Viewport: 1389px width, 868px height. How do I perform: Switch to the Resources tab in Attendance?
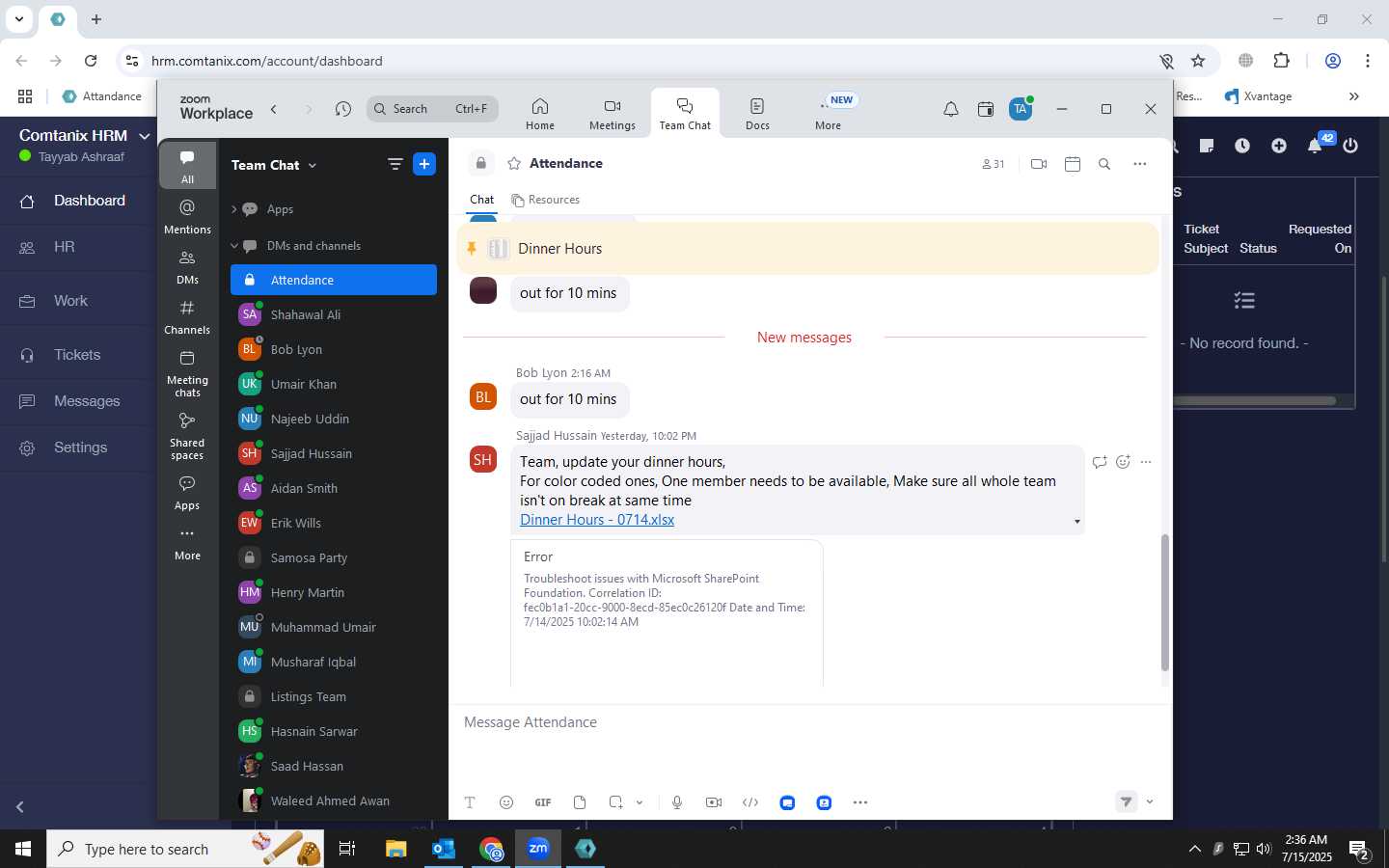coord(546,200)
